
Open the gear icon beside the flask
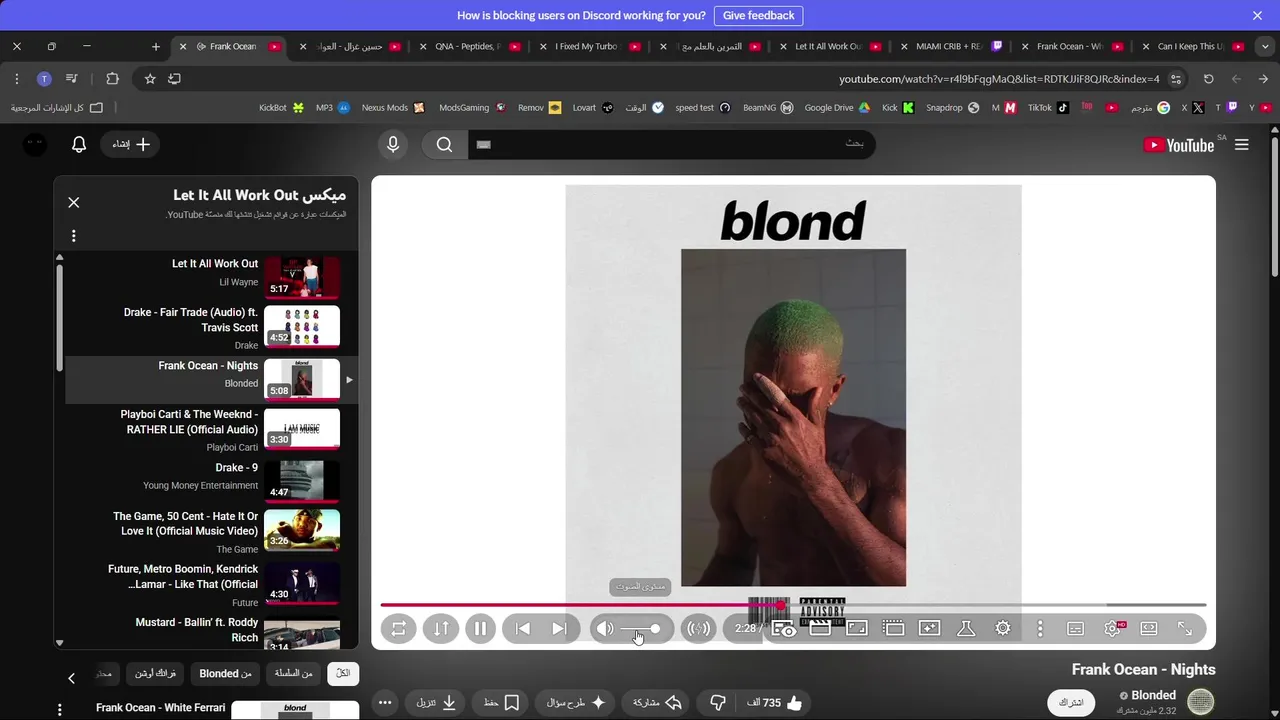1003,629
